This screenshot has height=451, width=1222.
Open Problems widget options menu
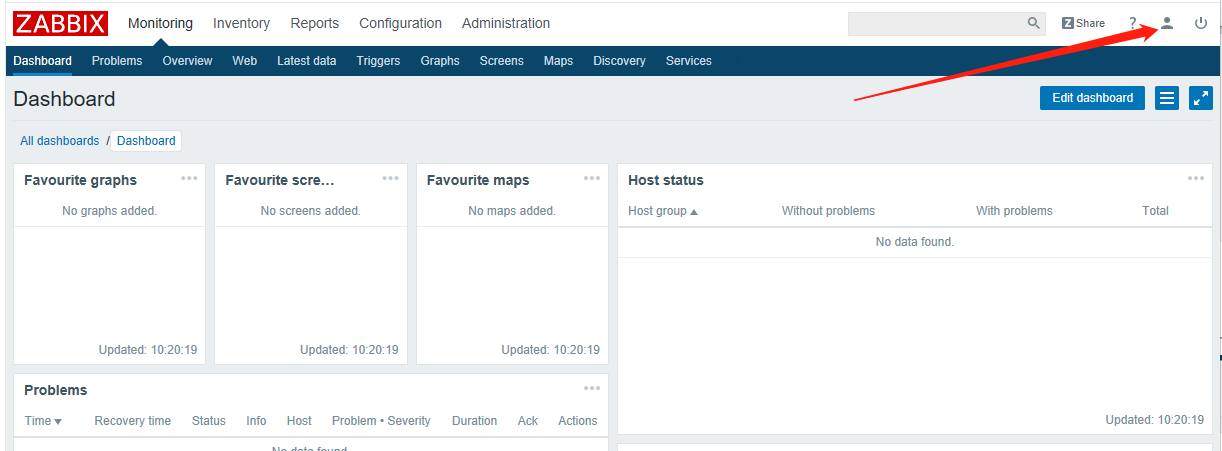coord(592,389)
